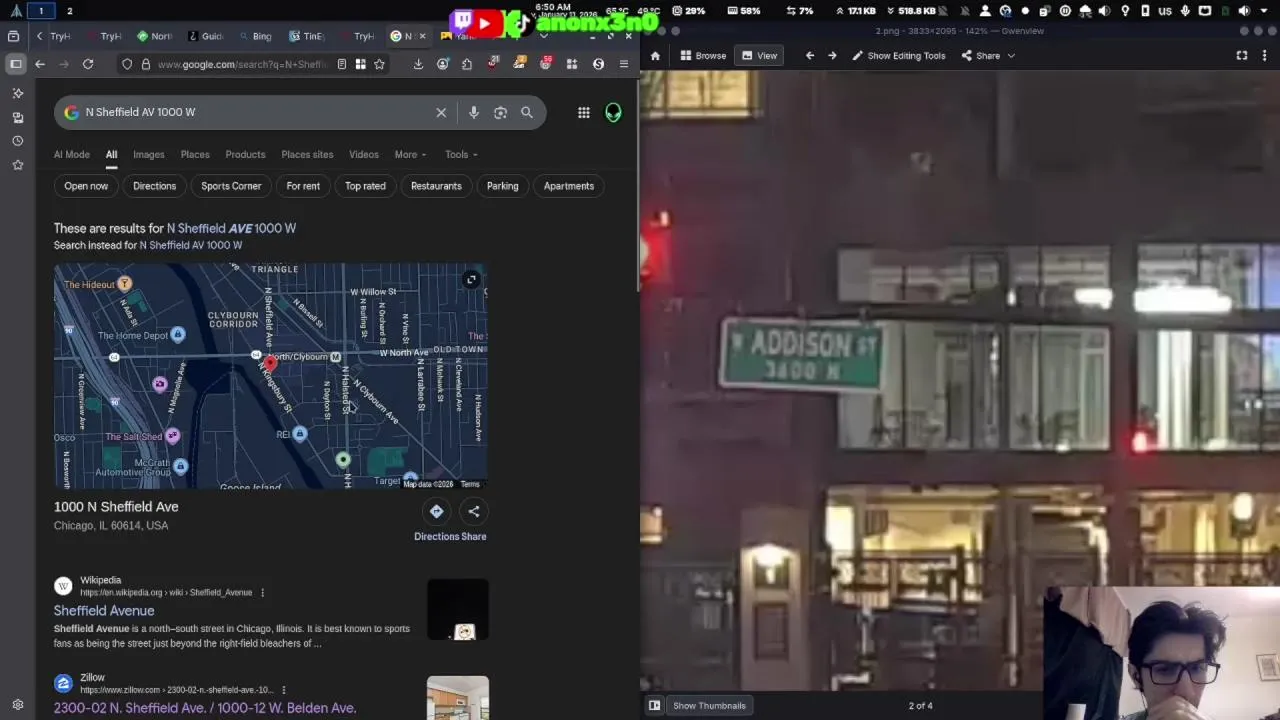The height and width of the screenshot is (720, 1280).
Task: Click the browser back arrow
Action: pyautogui.click(x=40, y=64)
